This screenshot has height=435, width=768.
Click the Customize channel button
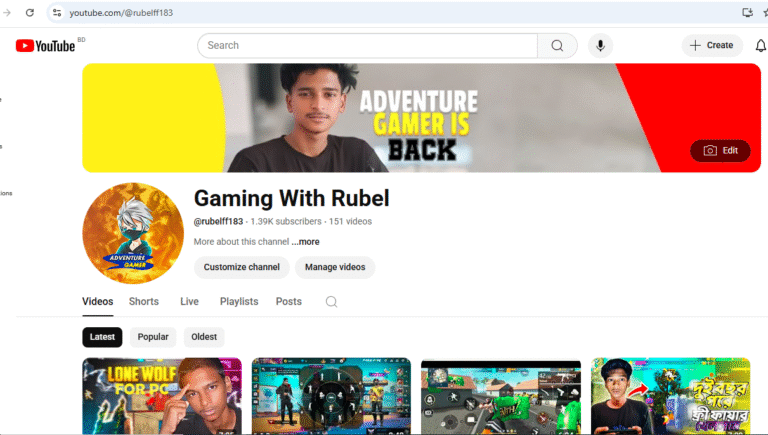[241, 267]
